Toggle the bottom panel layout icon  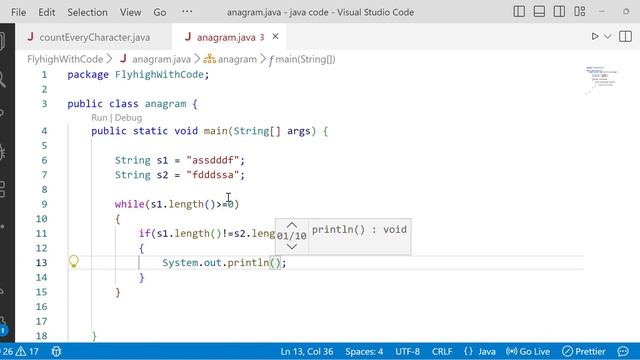(539, 11)
